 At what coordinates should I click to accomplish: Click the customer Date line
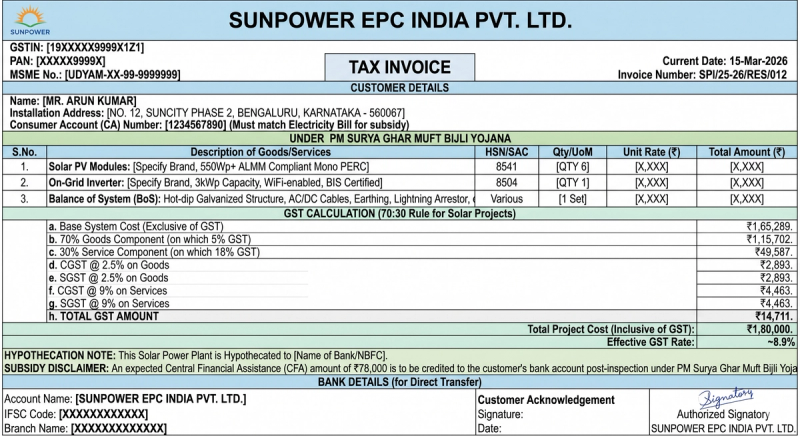pyautogui.click(x=490, y=428)
